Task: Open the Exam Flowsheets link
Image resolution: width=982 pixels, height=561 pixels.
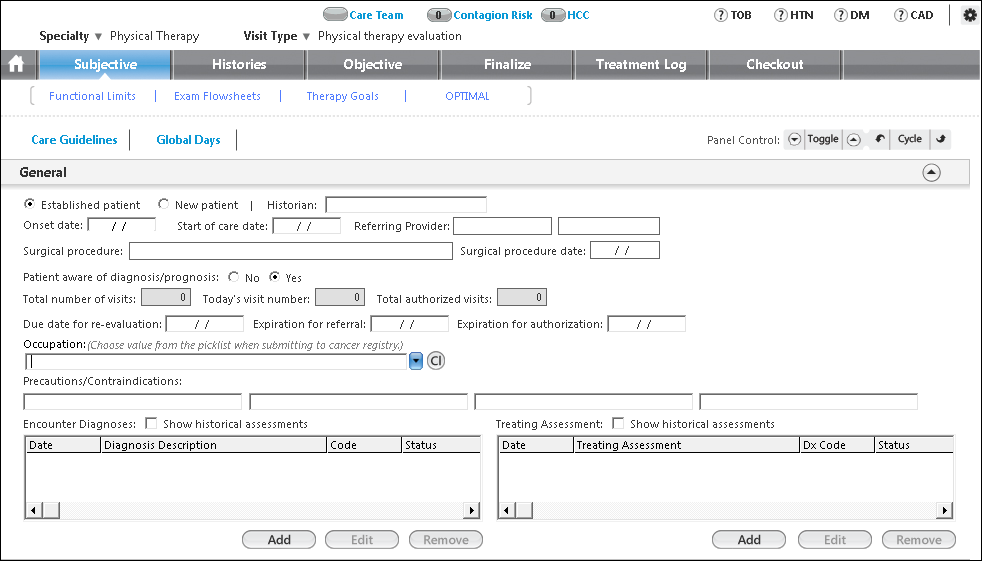Action: (x=217, y=96)
